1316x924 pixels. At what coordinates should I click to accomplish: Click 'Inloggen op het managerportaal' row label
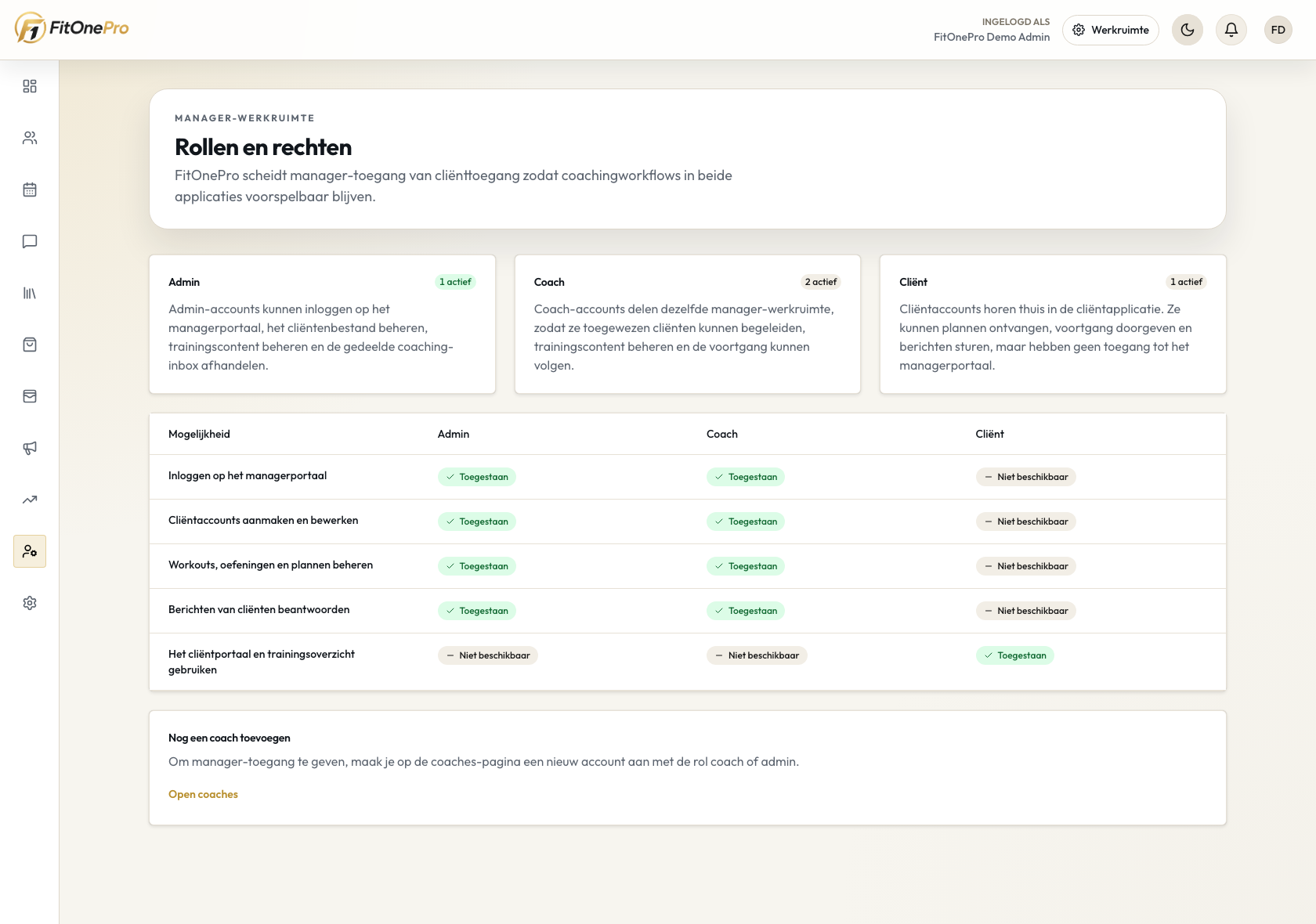click(248, 475)
